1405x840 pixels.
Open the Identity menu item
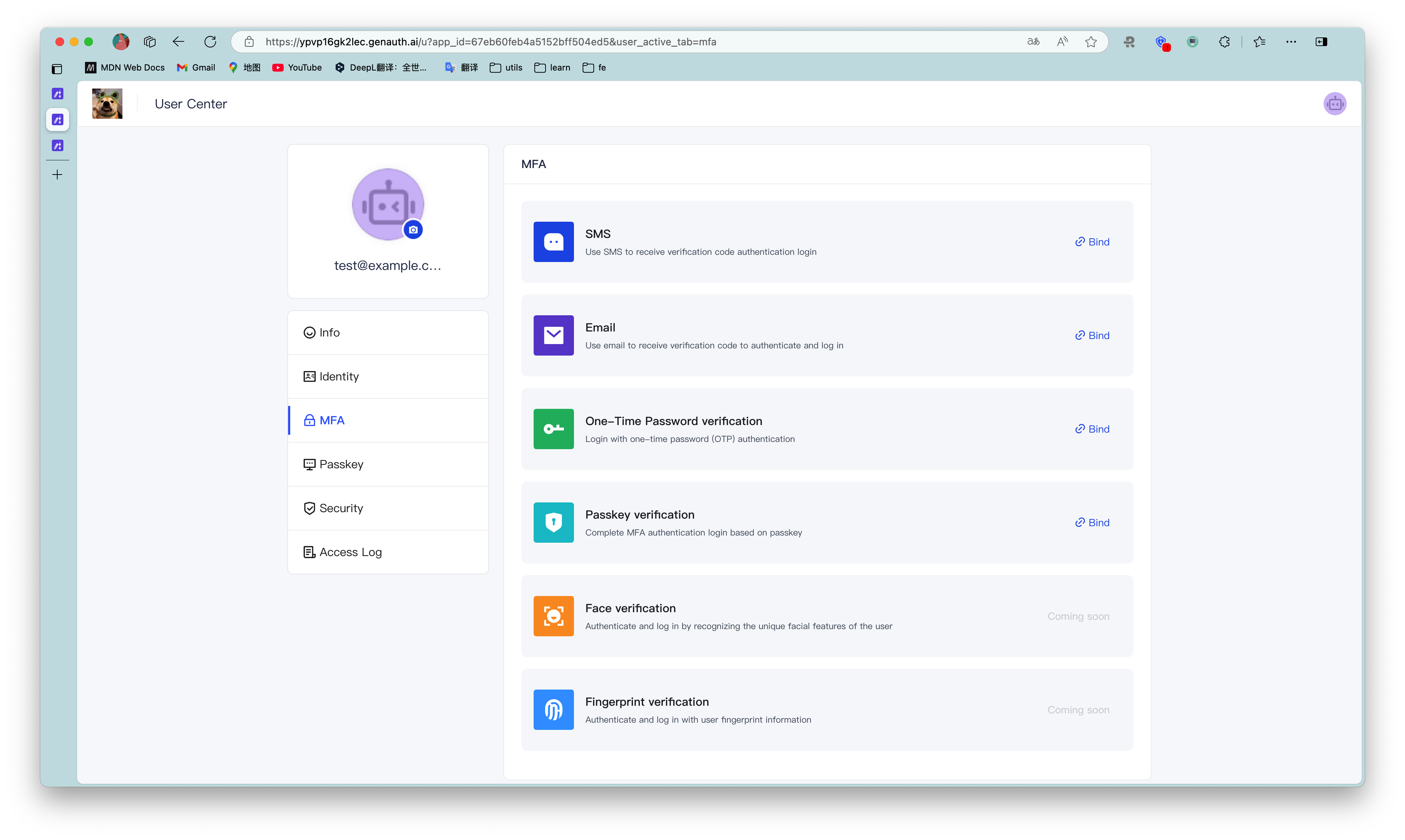[x=388, y=376]
